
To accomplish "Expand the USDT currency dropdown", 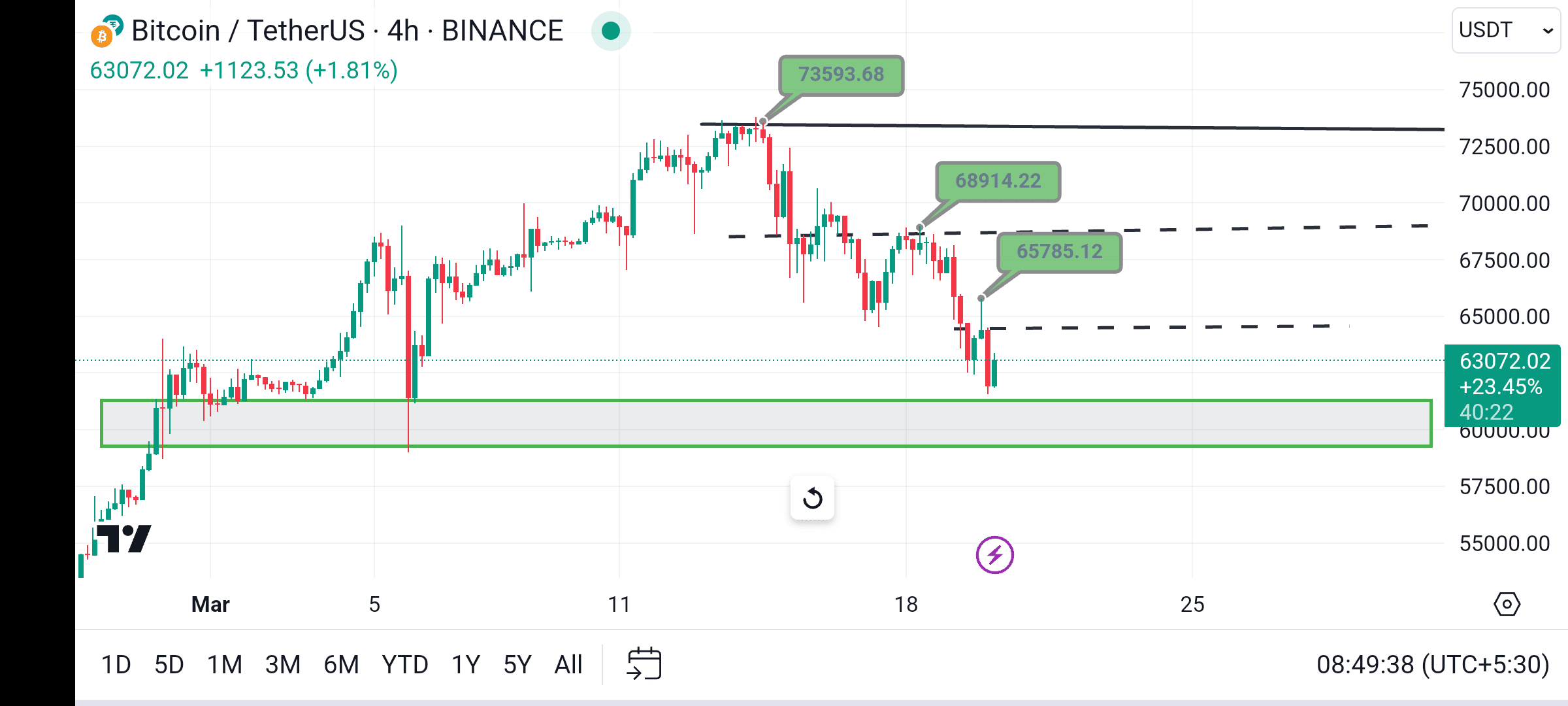I will [x=1506, y=30].
